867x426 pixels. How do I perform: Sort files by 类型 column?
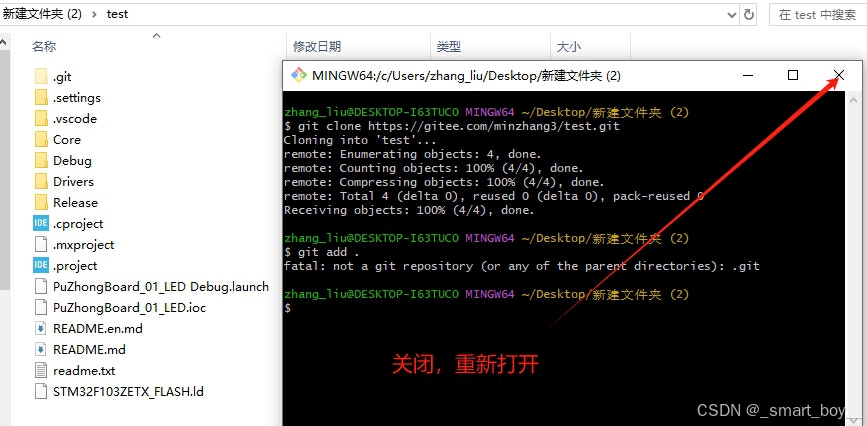(x=448, y=47)
